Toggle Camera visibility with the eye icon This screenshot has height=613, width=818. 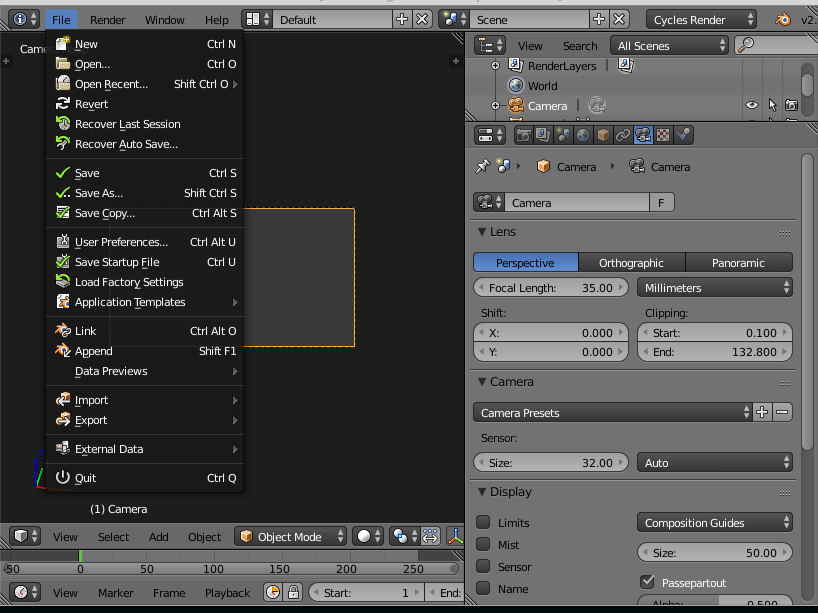tap(752, 105)
